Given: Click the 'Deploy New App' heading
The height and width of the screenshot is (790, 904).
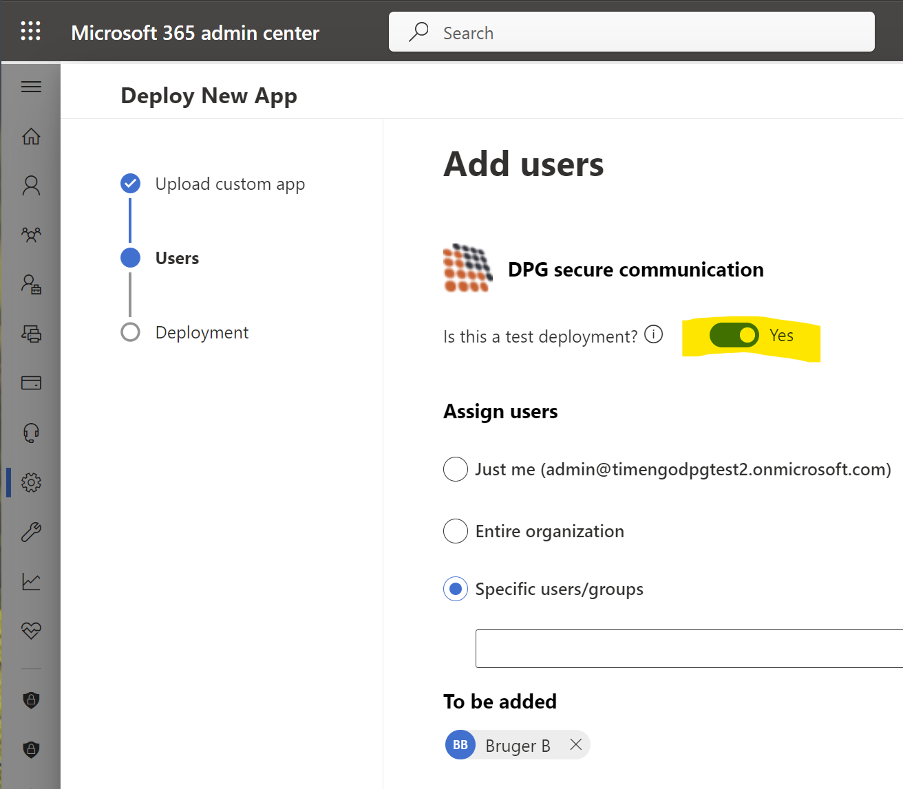Looking at the screenshot, I should coord(209,96).
